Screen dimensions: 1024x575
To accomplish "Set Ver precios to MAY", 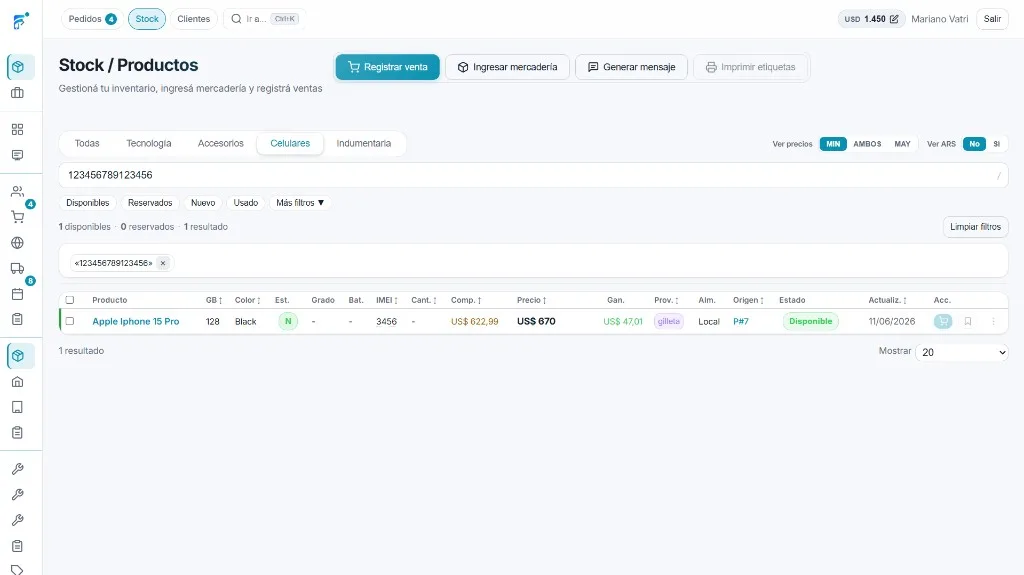I will [903, 144].
